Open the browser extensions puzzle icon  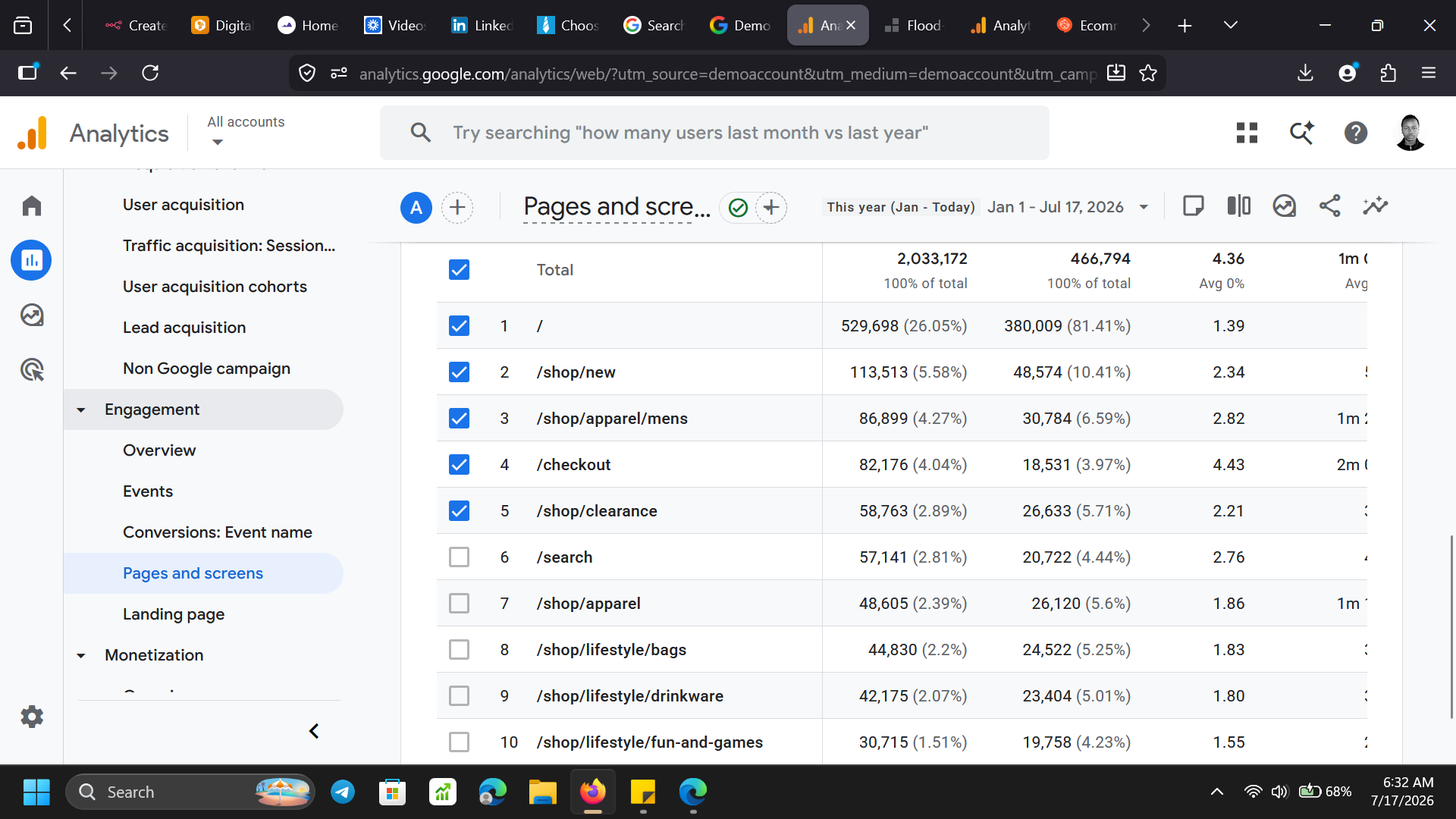point(1388,73)
